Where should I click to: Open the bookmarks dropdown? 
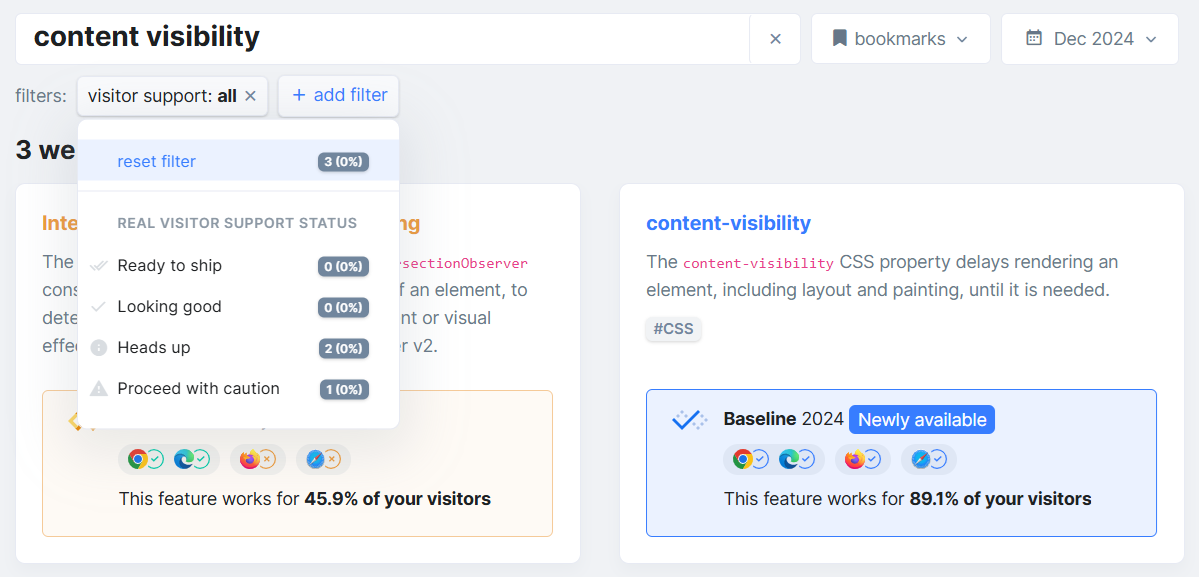[x=900, y=38]
